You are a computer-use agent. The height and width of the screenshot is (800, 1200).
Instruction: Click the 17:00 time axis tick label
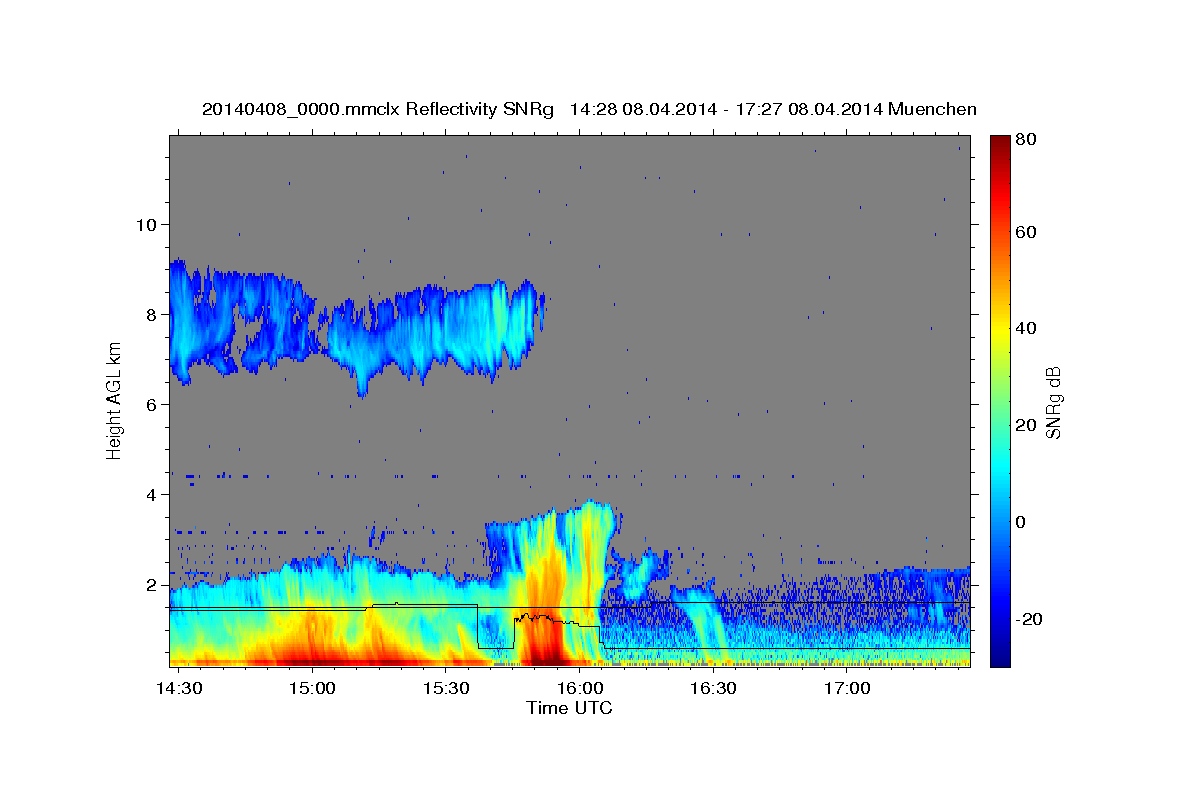coord(846,688)
